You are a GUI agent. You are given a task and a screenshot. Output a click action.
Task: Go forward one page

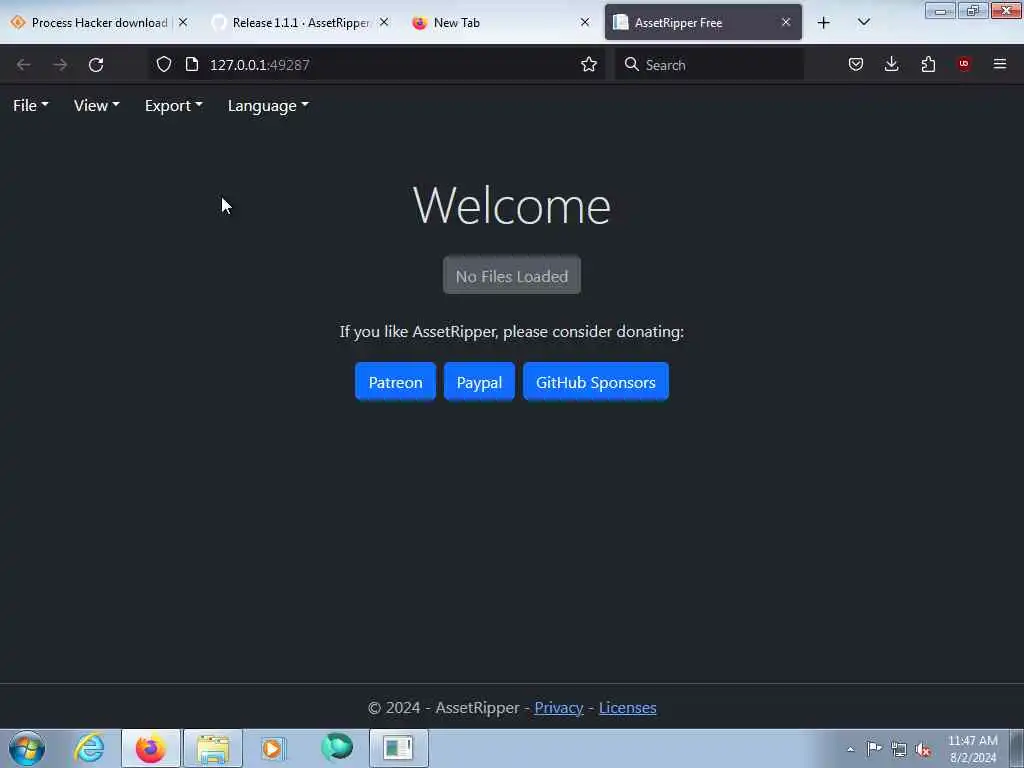tap(60, 65)
